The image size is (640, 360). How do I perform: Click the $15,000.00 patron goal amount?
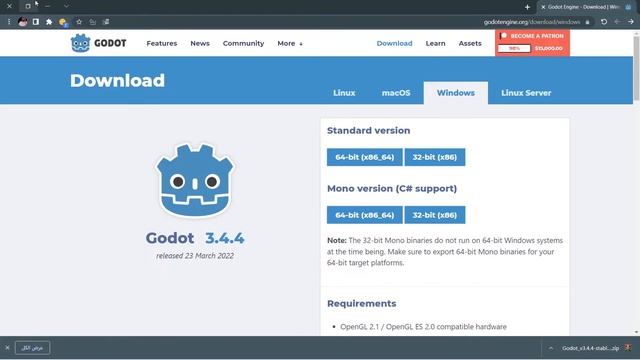click(549, 49)
